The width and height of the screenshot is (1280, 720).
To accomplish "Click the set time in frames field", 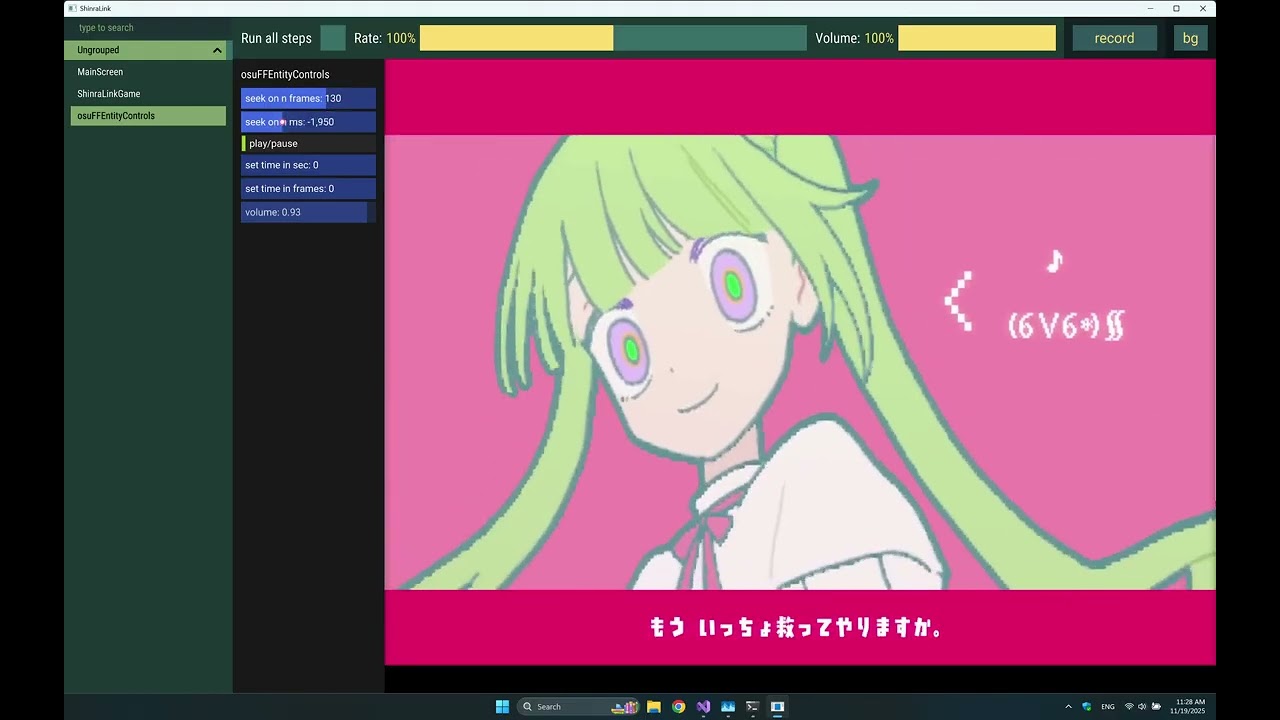I will pos(308,189).
